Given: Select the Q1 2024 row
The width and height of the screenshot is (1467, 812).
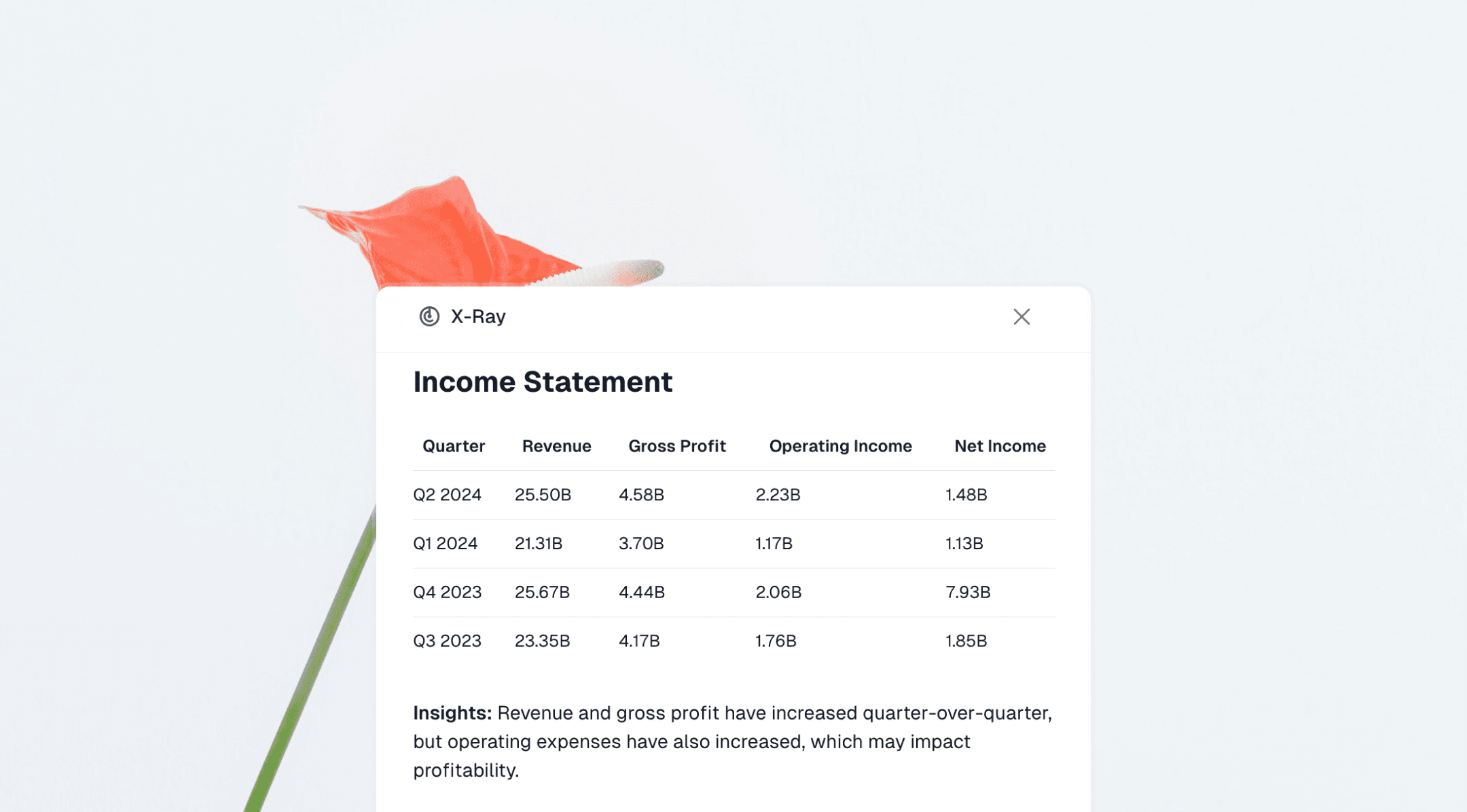Looking at the screenshot, I should point(446,544).
